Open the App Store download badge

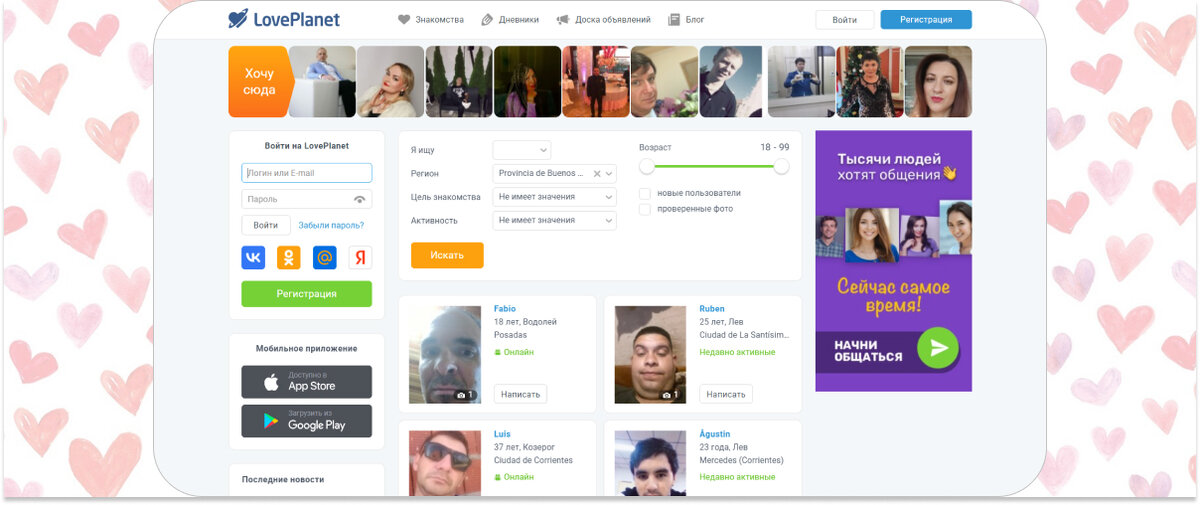point(307,382)
